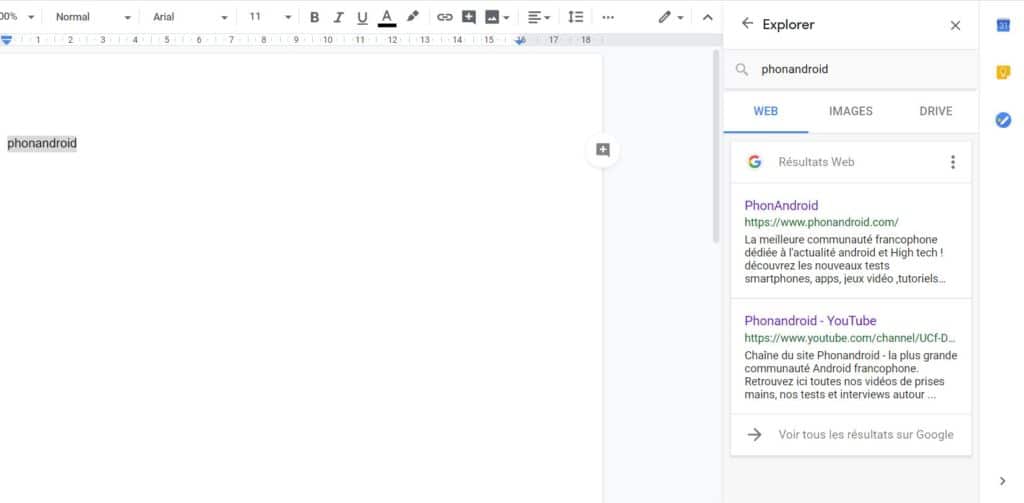Click the Explorer search magnifier icon
1024x503 pixels.
pyautogui.click(x=741, y=69)
